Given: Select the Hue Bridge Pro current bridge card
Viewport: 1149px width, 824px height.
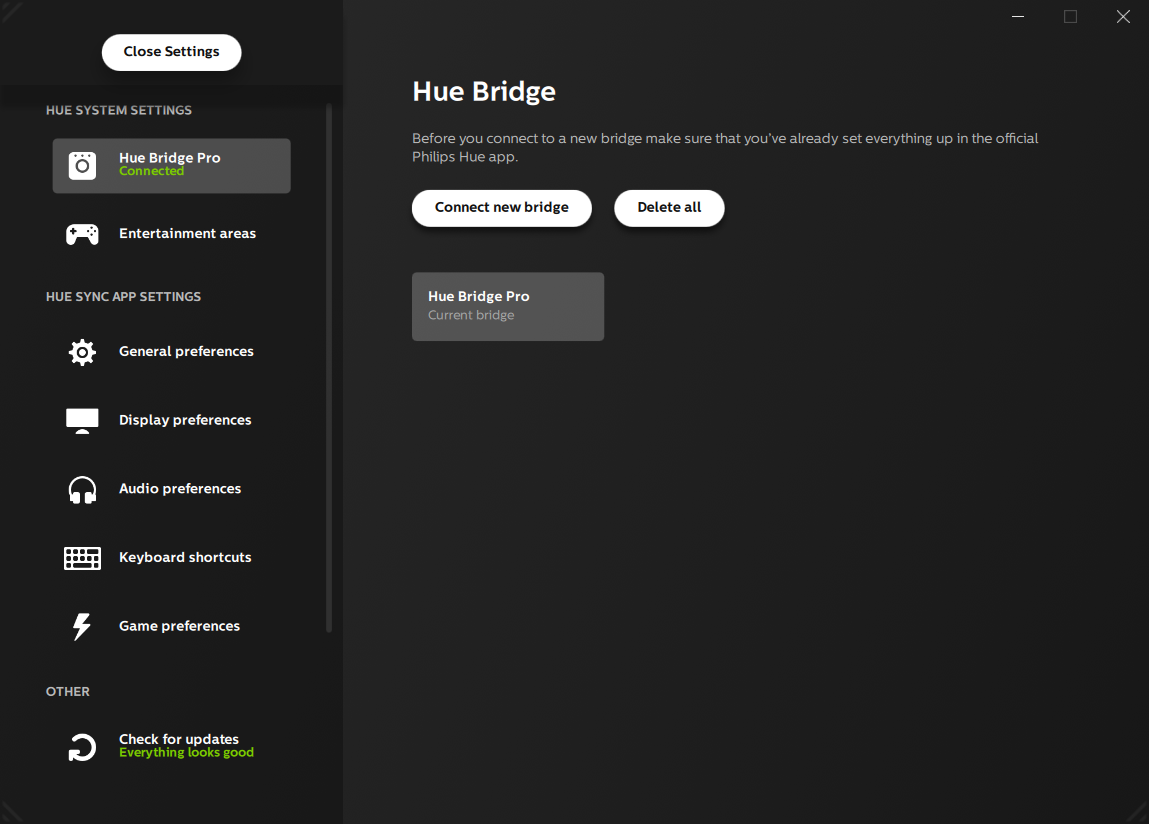Looking at the screenshot, I should tap(508, 306).
